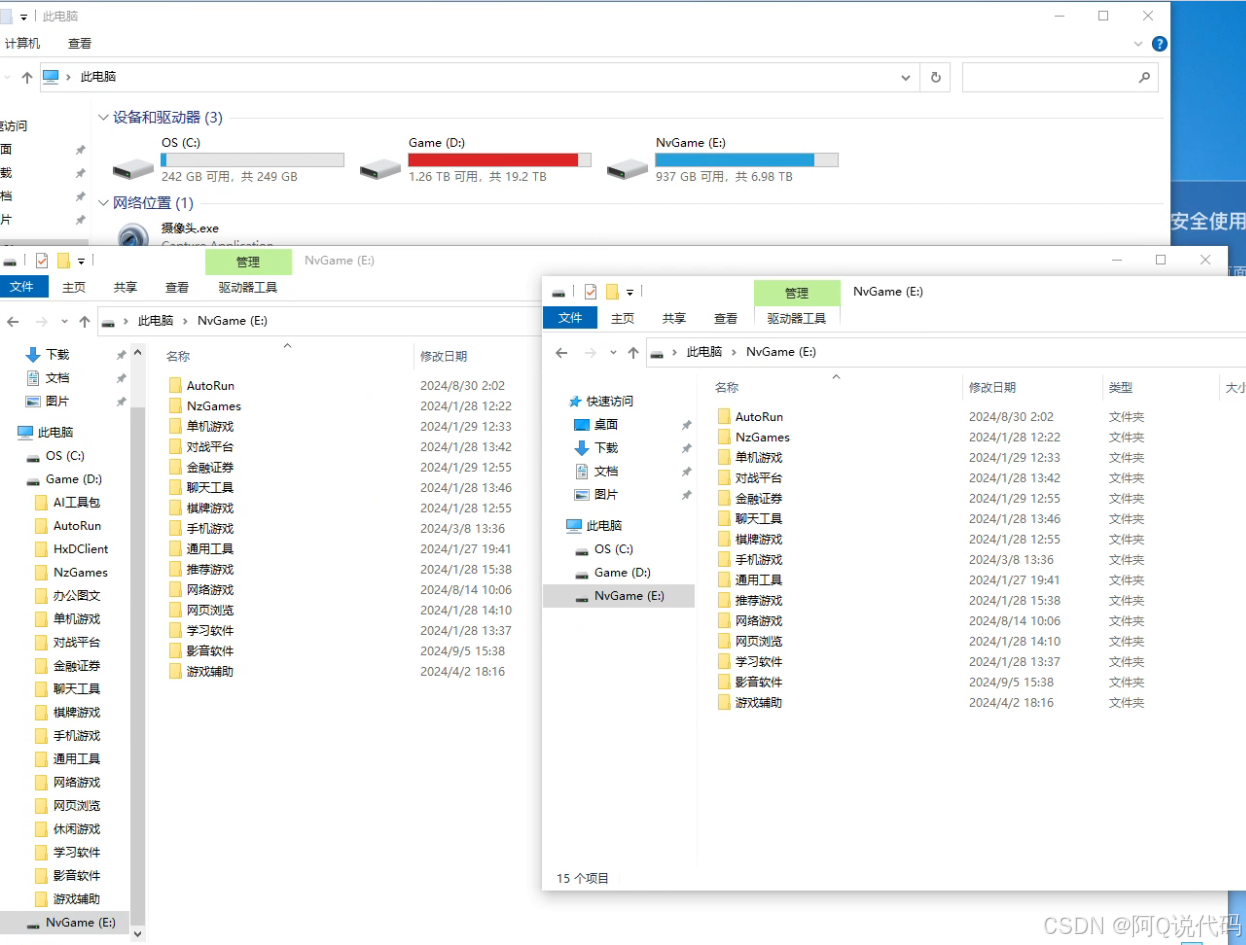This screenshot has height=945, width=1246.
Task: Select 影音软件 folder in front window list
Action: tap(750, 682)
